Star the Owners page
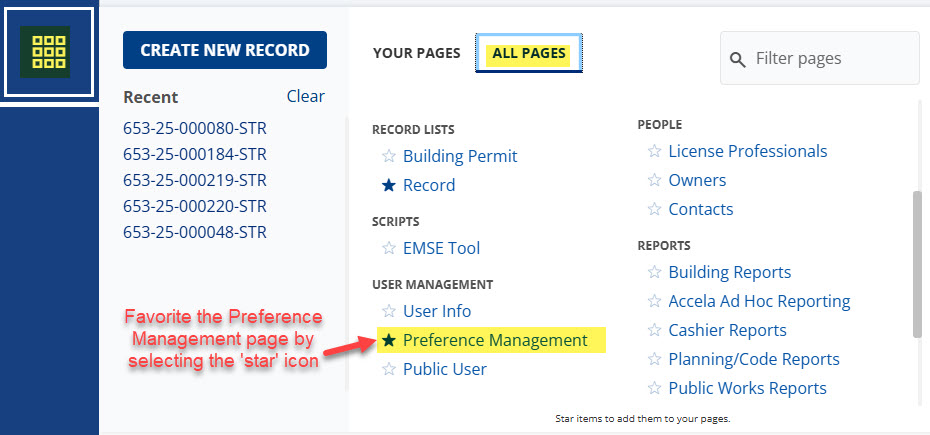 click(654, 180)
